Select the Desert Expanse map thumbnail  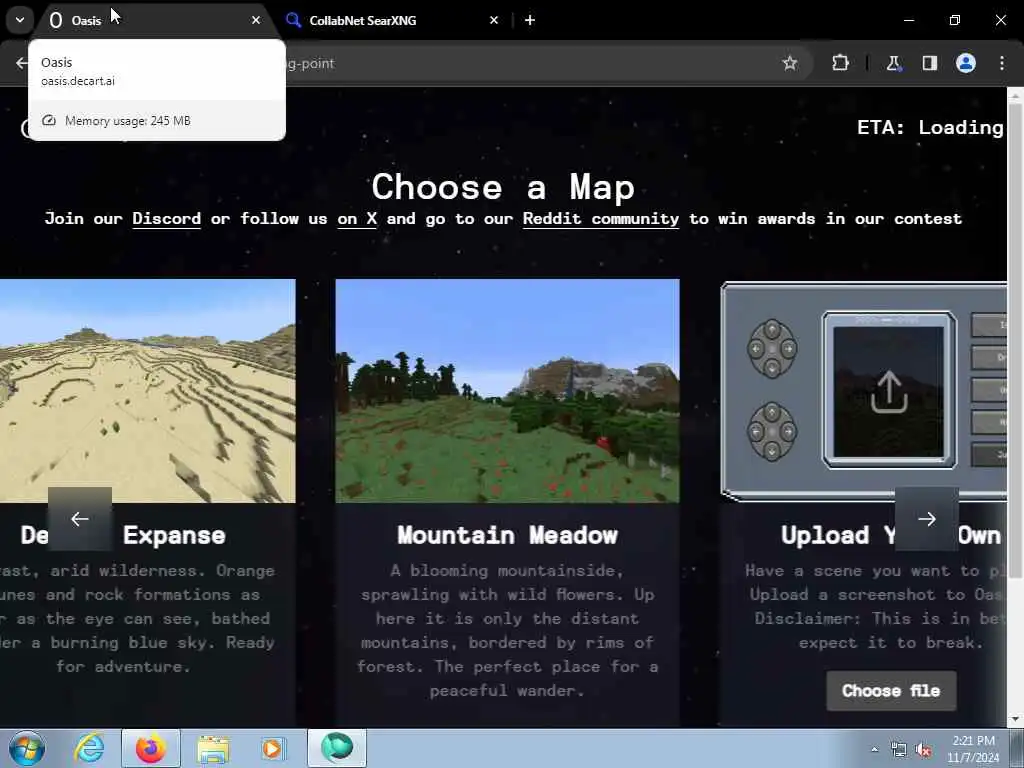click(148, 391)
